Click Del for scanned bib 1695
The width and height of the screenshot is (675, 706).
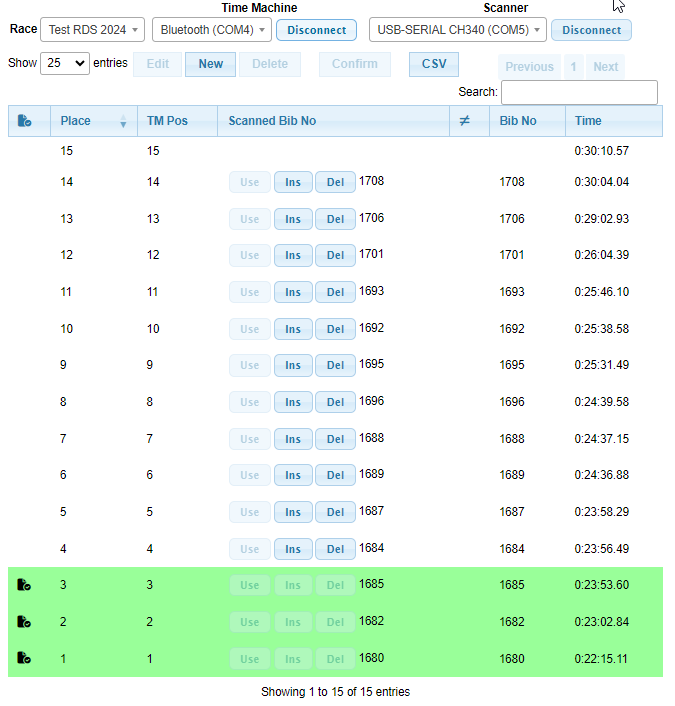[x=335, y=365]
